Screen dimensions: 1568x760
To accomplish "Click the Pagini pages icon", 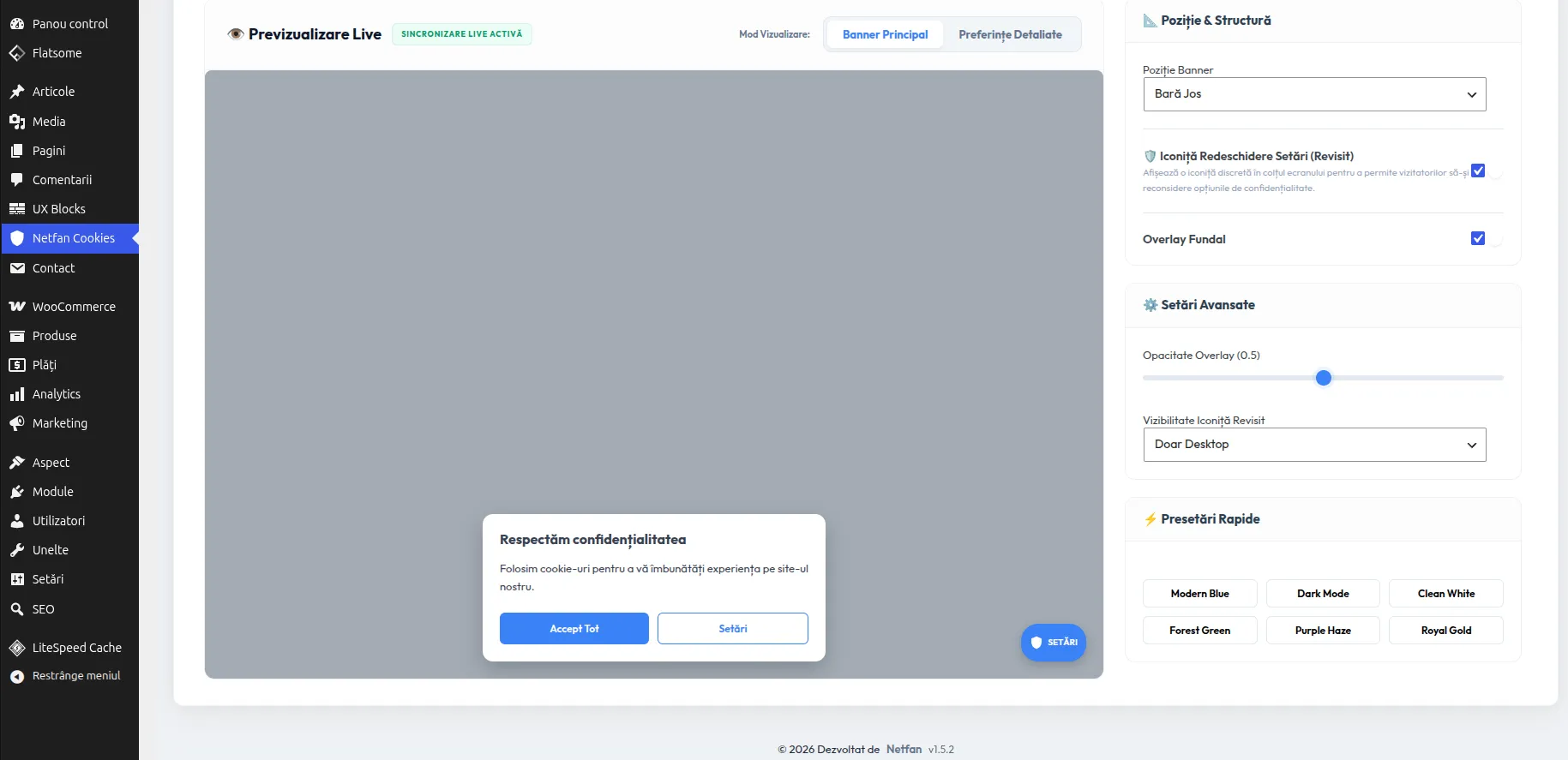I will click(x=17, y=151).
